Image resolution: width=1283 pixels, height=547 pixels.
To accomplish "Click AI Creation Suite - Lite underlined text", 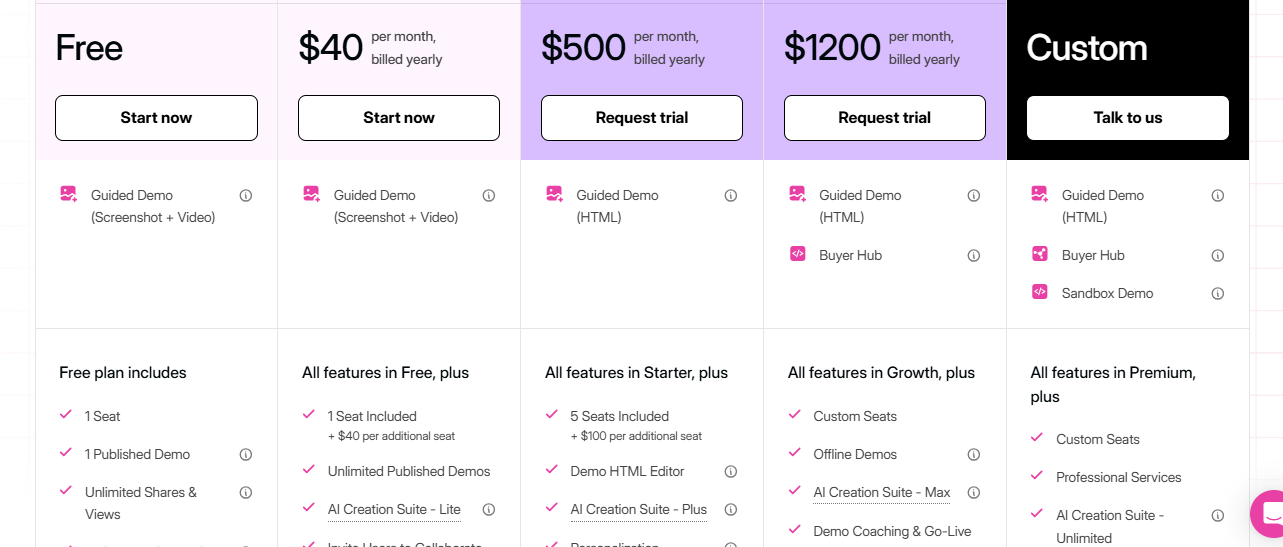I will [394, 510].
